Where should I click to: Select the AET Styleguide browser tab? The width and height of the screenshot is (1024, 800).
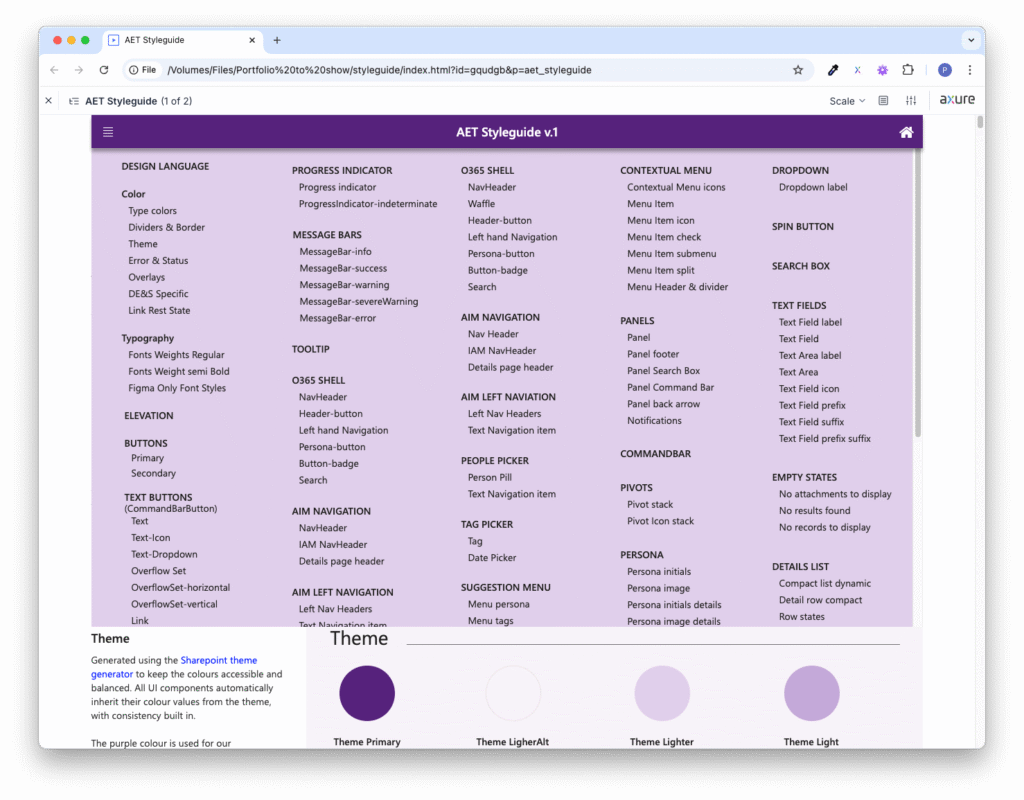(x=183, y=40)
